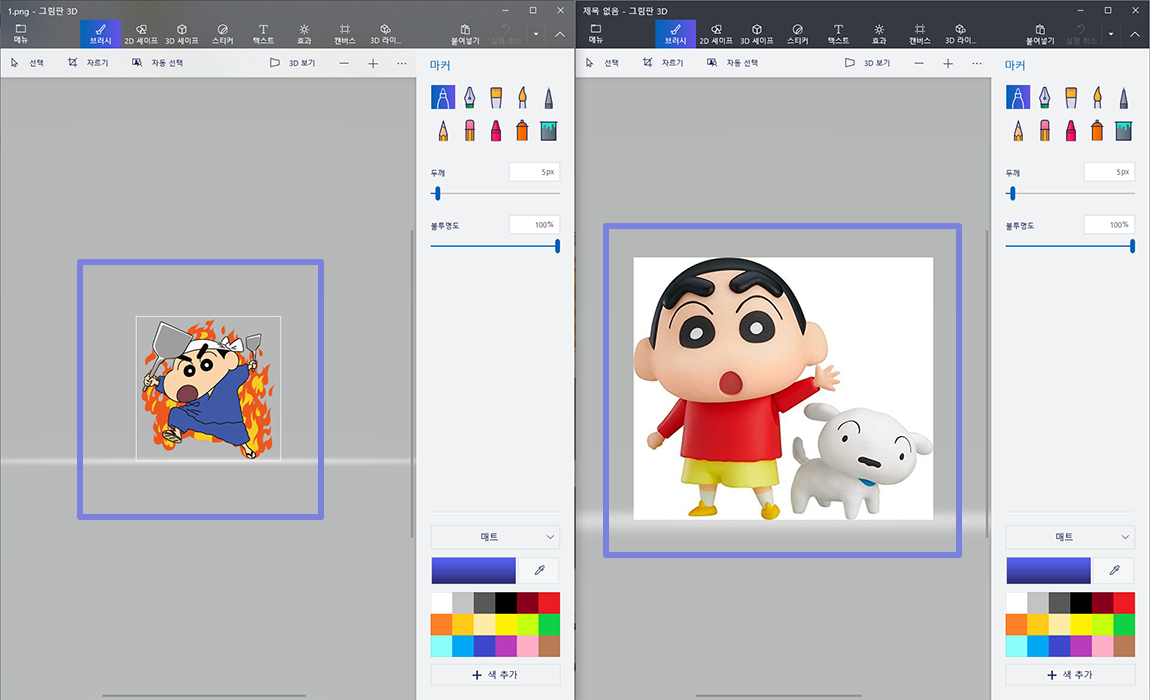
Task: Open 매트 material dropdown in right window
Action: point(1070,537)
